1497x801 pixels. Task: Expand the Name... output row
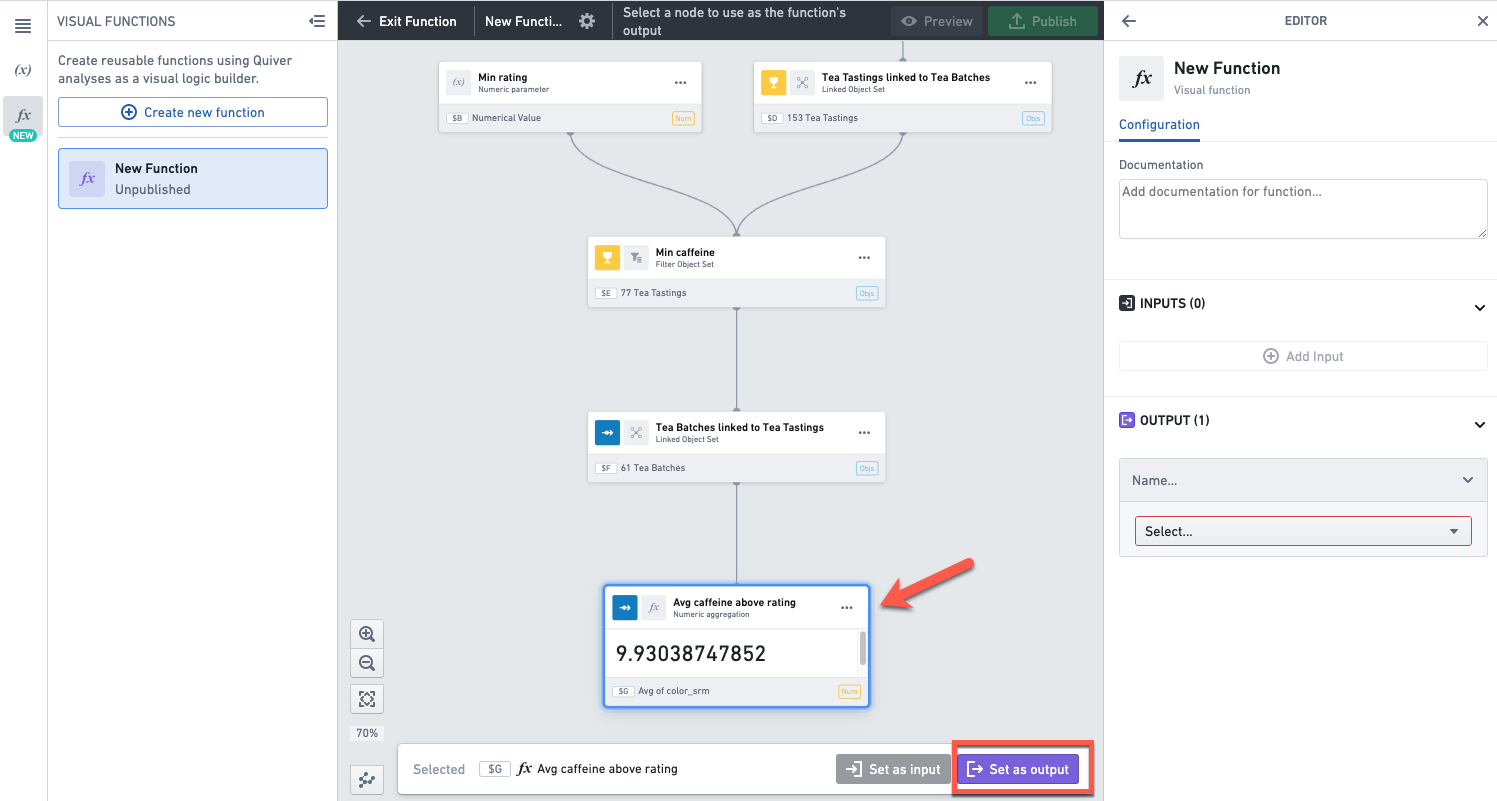1303,480
